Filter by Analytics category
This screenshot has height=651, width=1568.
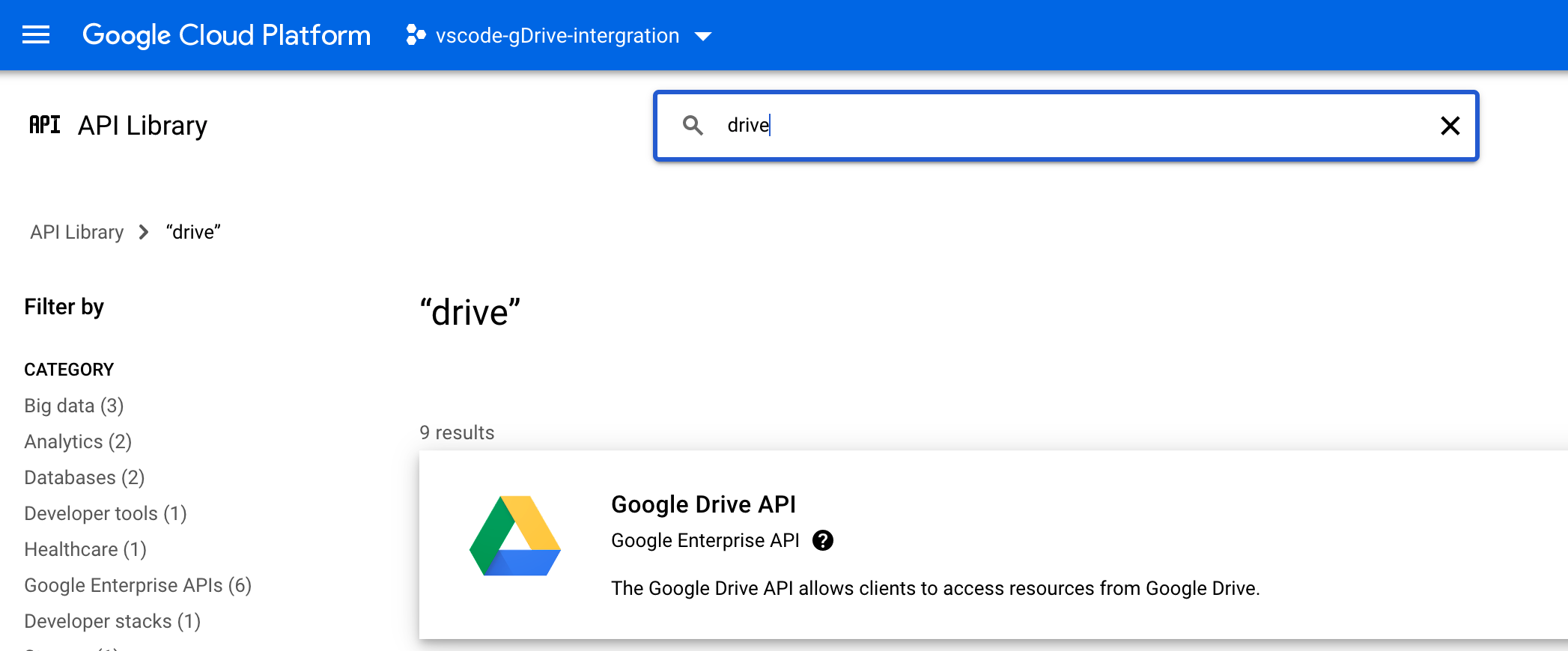[x=78, y=441]
